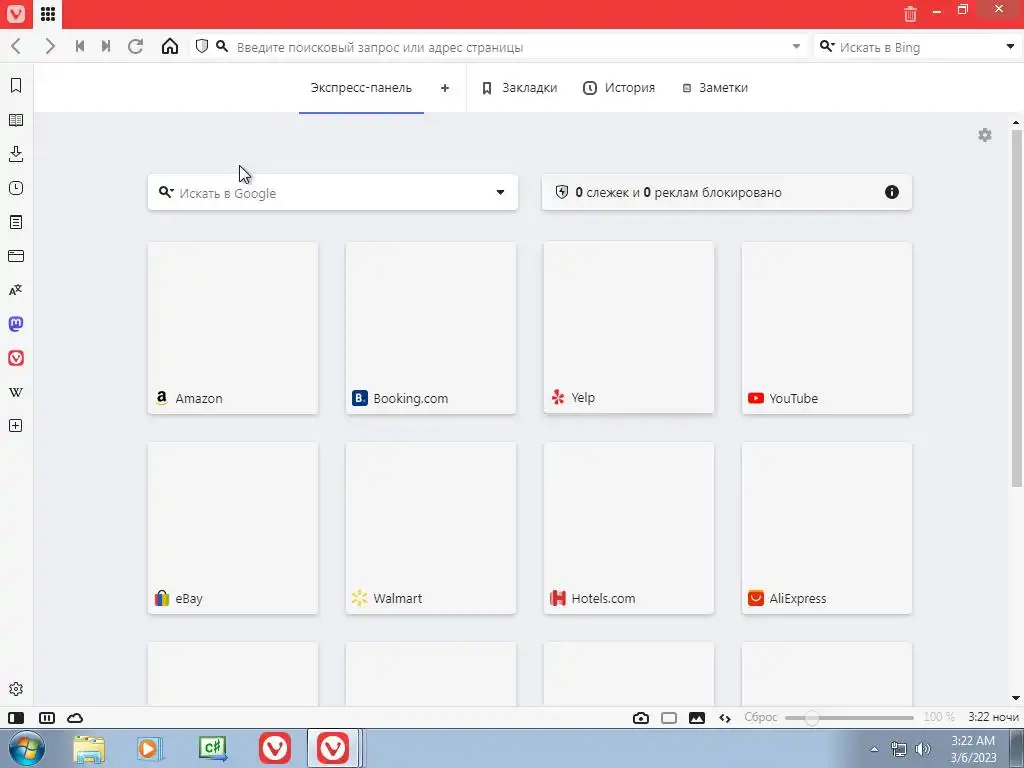Open the Bookmarks panel in sidebar
This screenshot has width=1024, height=768.
click(x=16, y=86)
